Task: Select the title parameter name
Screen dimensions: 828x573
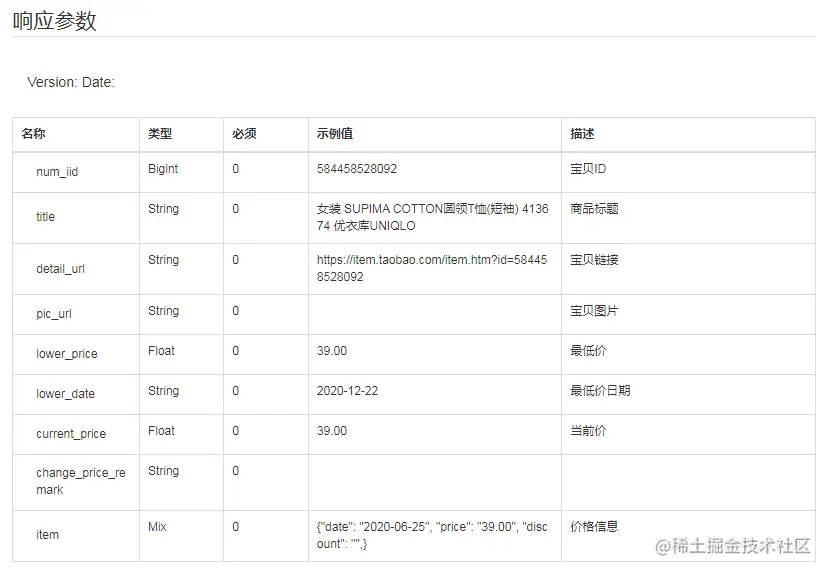Action: [x=45, y=217]
